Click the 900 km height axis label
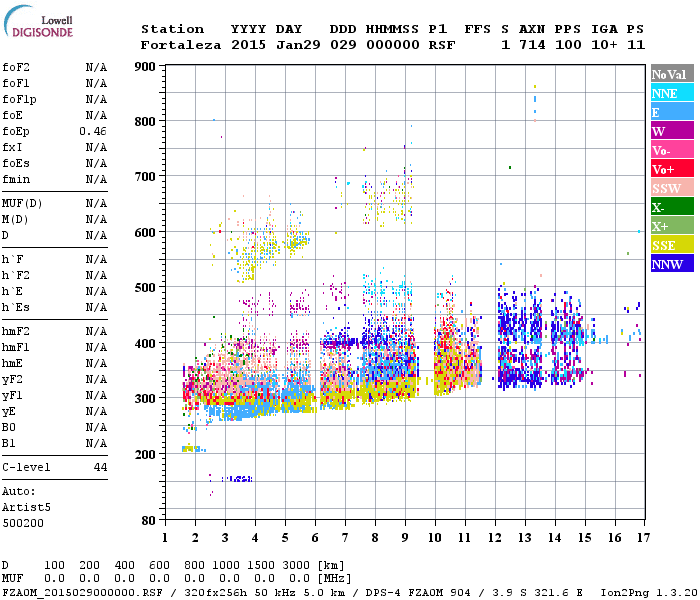This screenshot has height=600, width=700. (145, 67)
